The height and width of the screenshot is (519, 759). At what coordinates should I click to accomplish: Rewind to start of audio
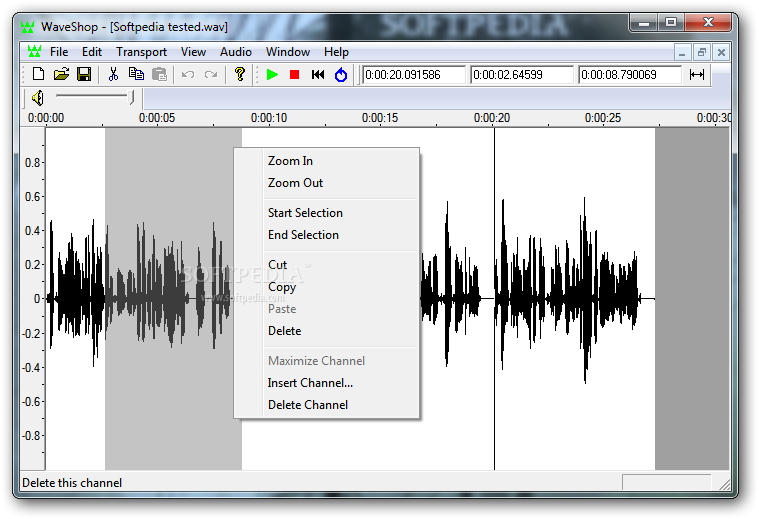tap(318, 75)
